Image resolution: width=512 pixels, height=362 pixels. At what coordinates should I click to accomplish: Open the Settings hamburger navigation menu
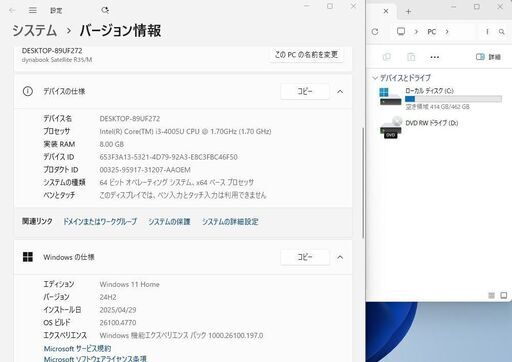(x=33, y=10)
